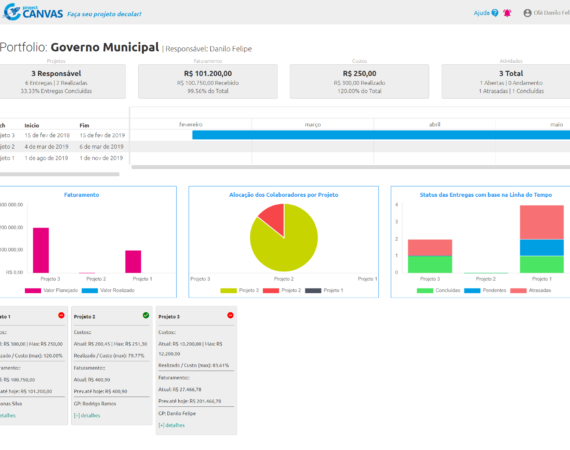Click the 'março' month header
This screenshot has width=570, height=450.
coord(313,124)
